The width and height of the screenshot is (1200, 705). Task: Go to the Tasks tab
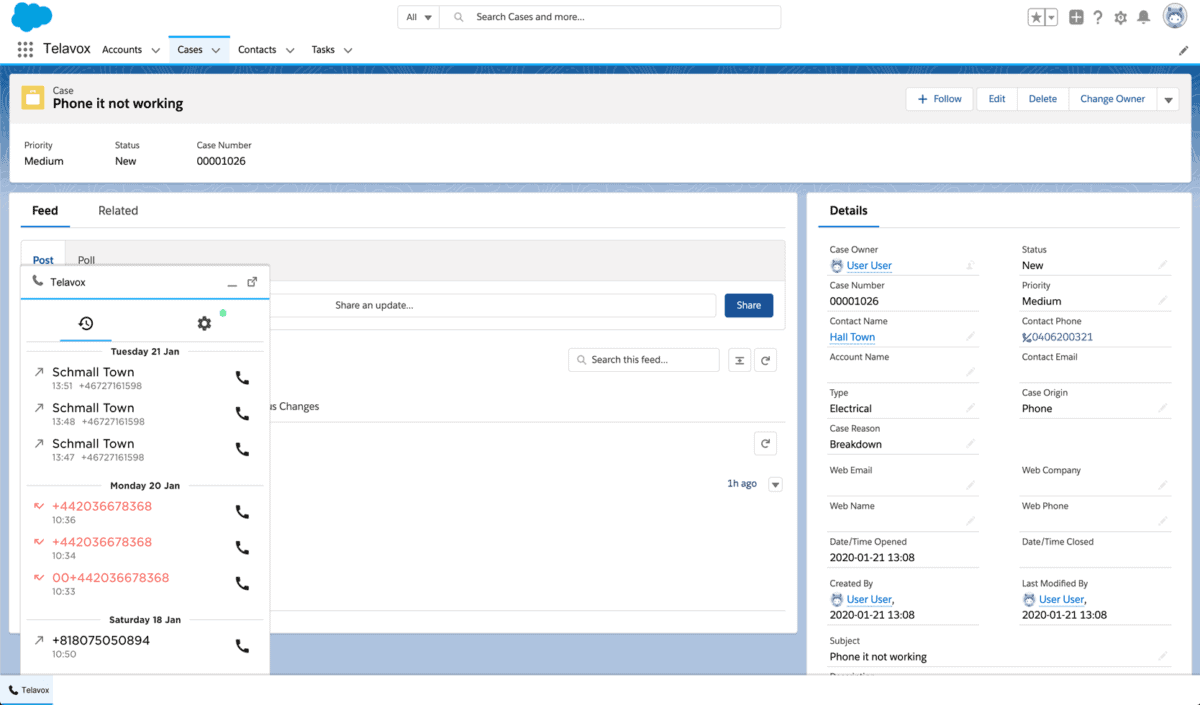point(323,50)
